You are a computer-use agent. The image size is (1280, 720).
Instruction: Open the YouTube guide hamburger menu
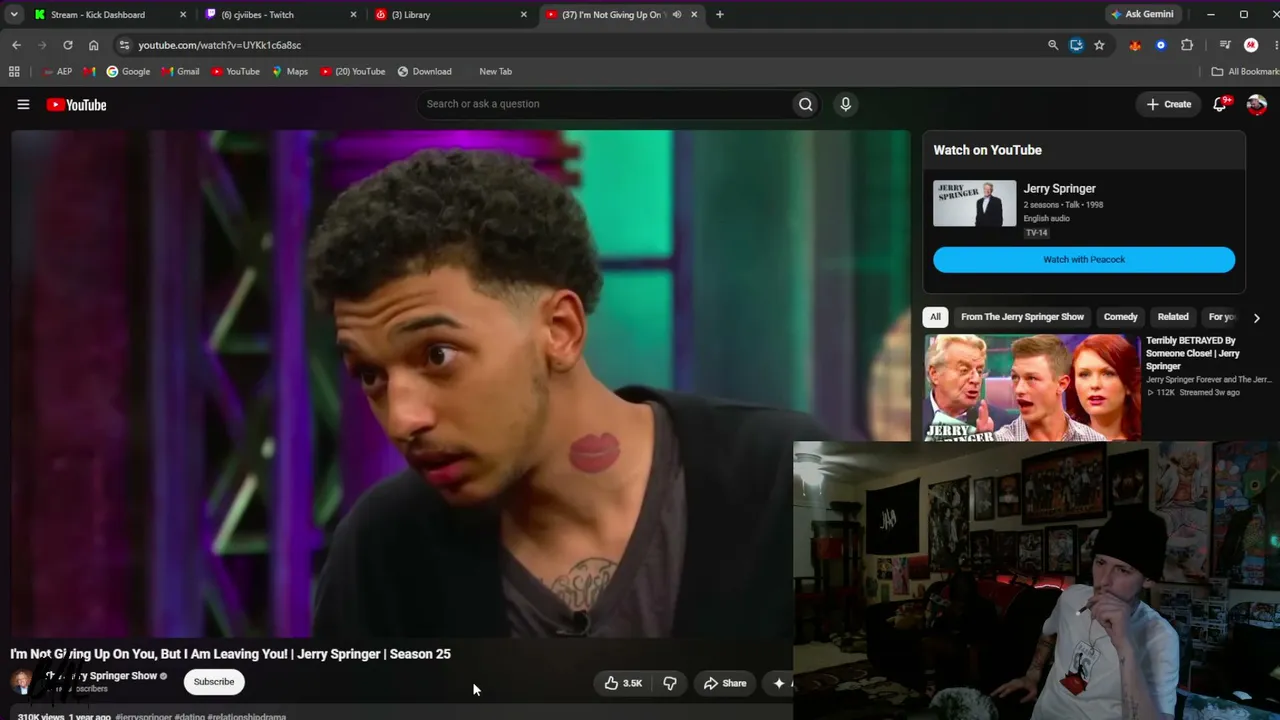(23, 104)
